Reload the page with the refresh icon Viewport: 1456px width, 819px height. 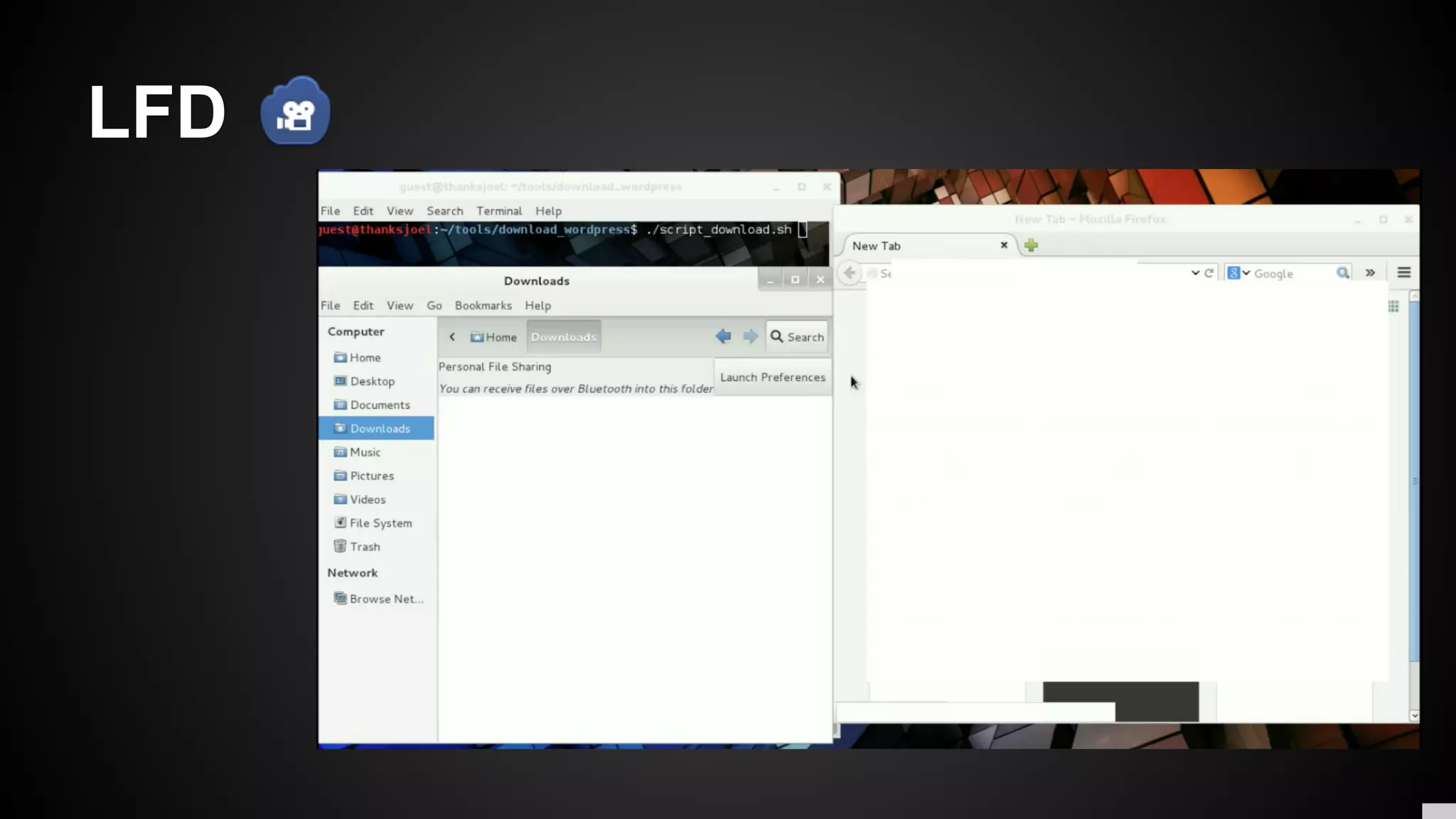click(1209, 273)
